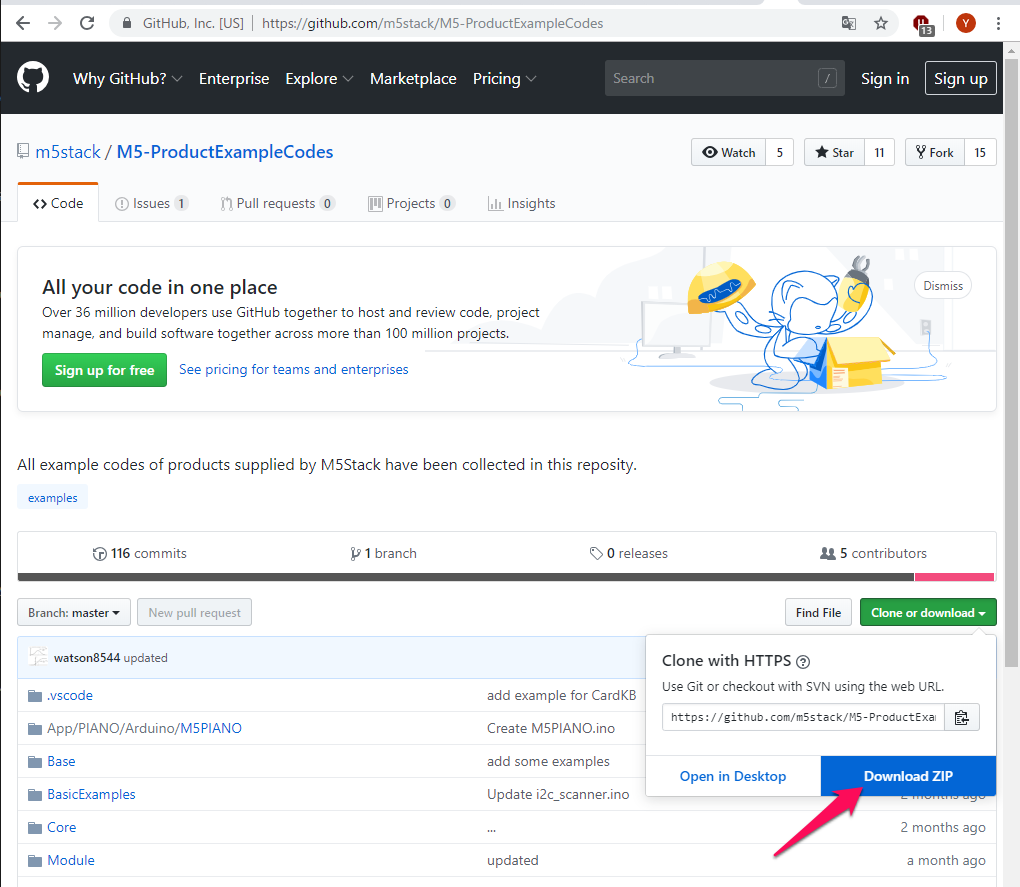
Task: Open the Pull requests tab
Action: (x=277, y=203)
